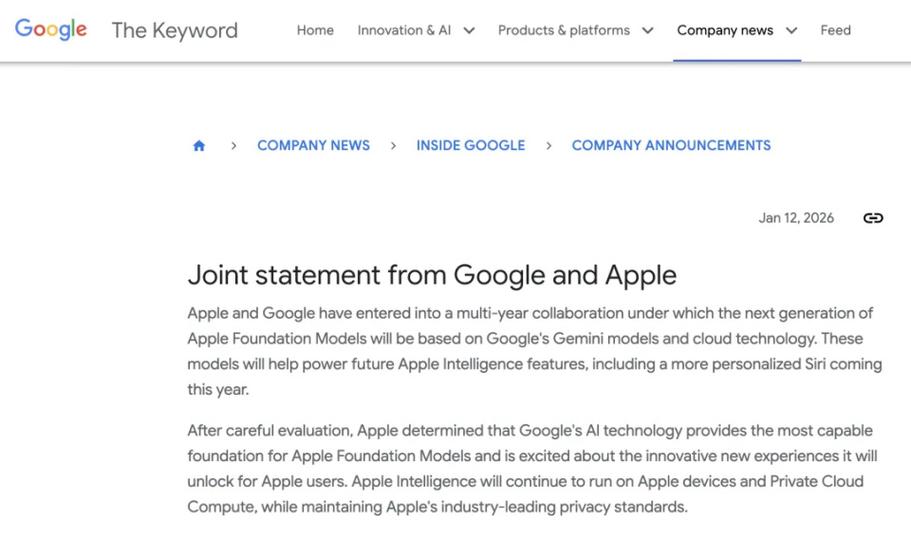Screen dimensions: 911x538
Task: Expand the Company news chevron
Action: click(791, 31)
